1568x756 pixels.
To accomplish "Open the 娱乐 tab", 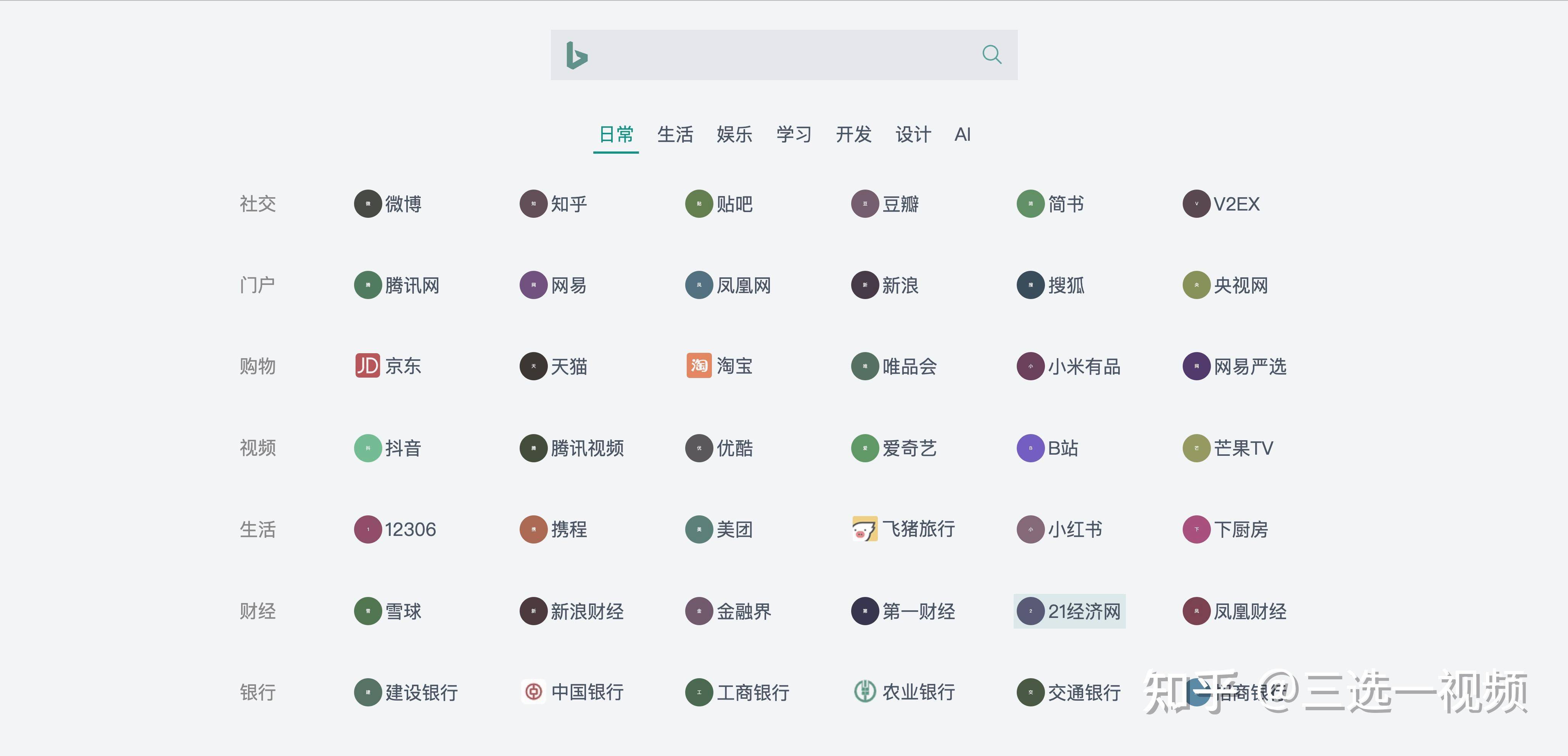I will pyautogui.click(x=734, y=134).
